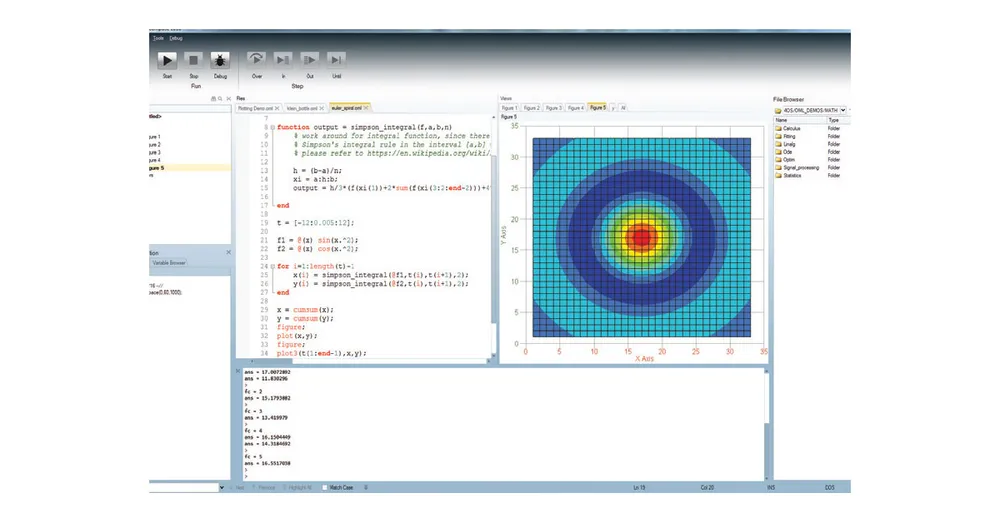Image resolution: width=1000 pixels, height=523 pixels.
Task: Click Previous in the find bar
Action: click(264, 487)
